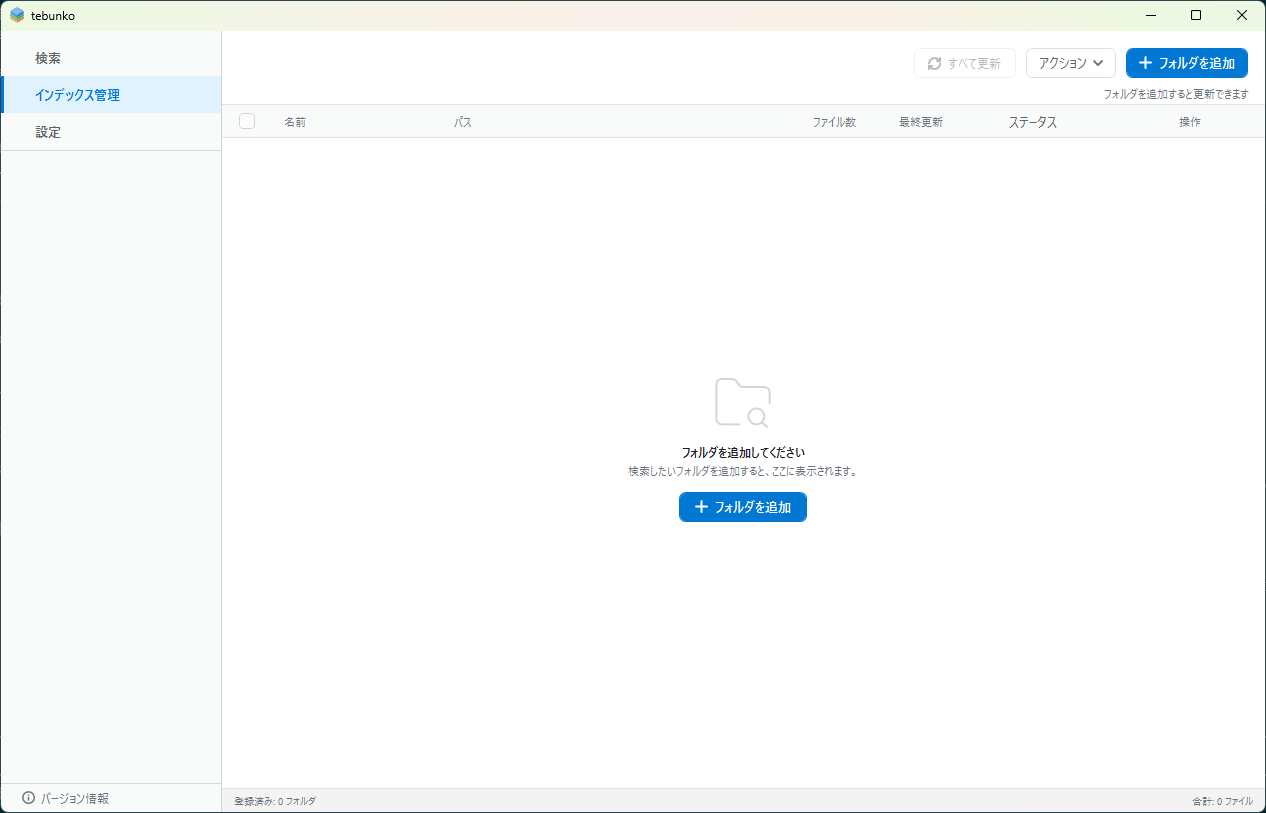Click the tebunko app icon in title bar
1266x813 pixels.
(17, 15)
